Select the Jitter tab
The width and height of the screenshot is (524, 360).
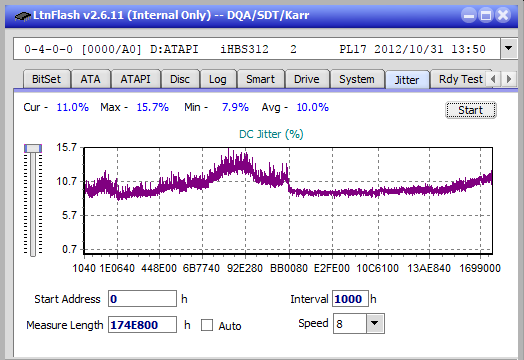point(407,80)
